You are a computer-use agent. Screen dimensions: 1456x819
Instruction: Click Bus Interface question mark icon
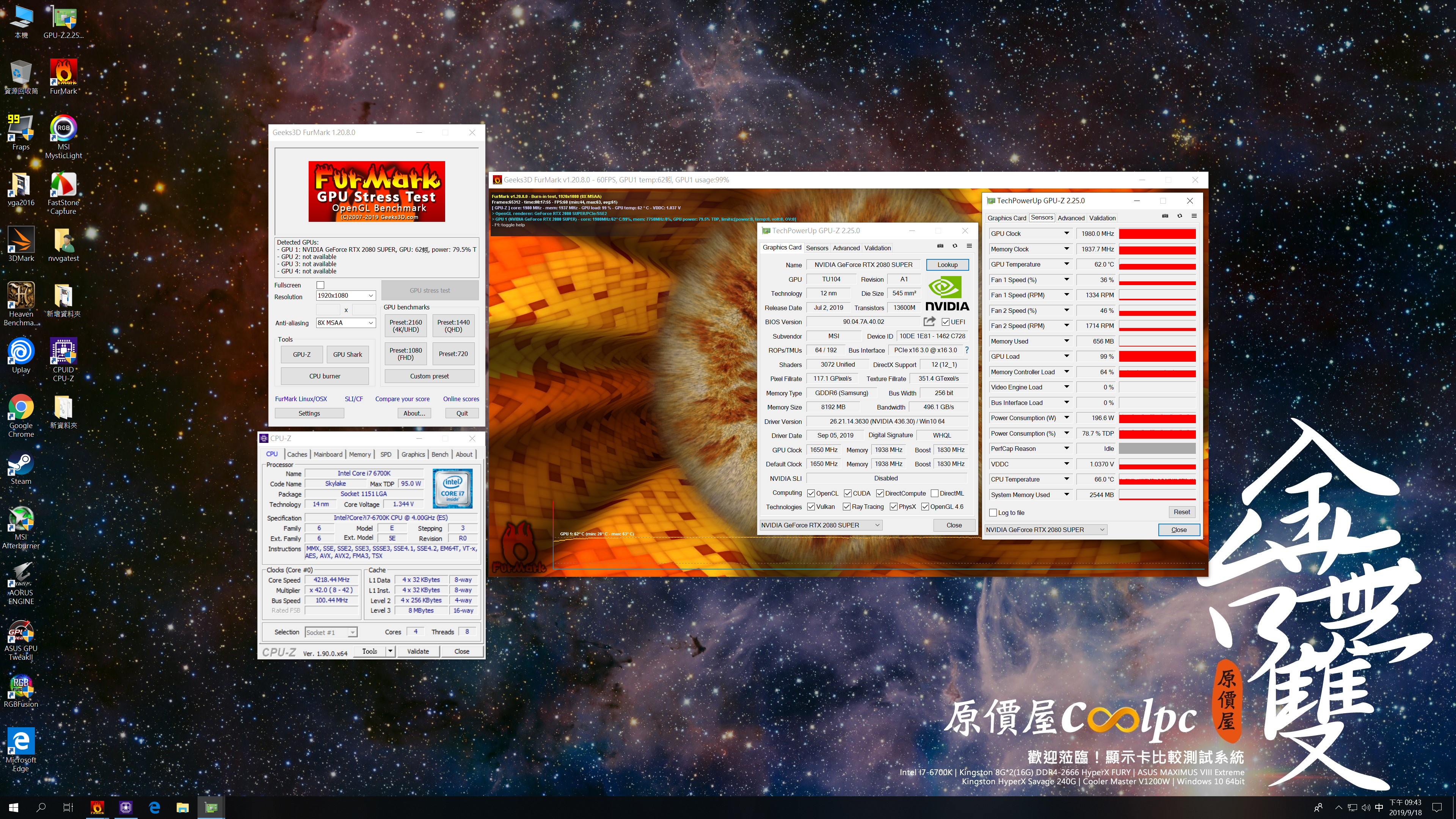[966, 350]
